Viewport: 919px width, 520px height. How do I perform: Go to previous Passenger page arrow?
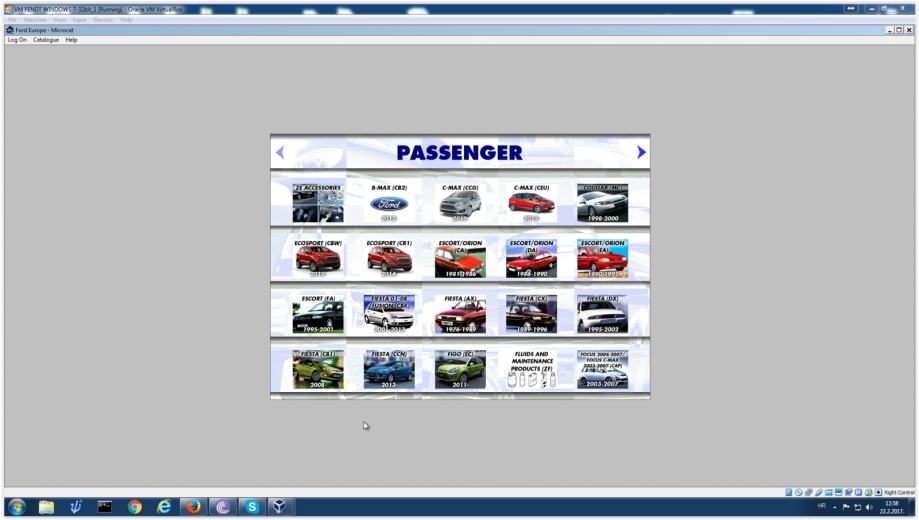280,152
